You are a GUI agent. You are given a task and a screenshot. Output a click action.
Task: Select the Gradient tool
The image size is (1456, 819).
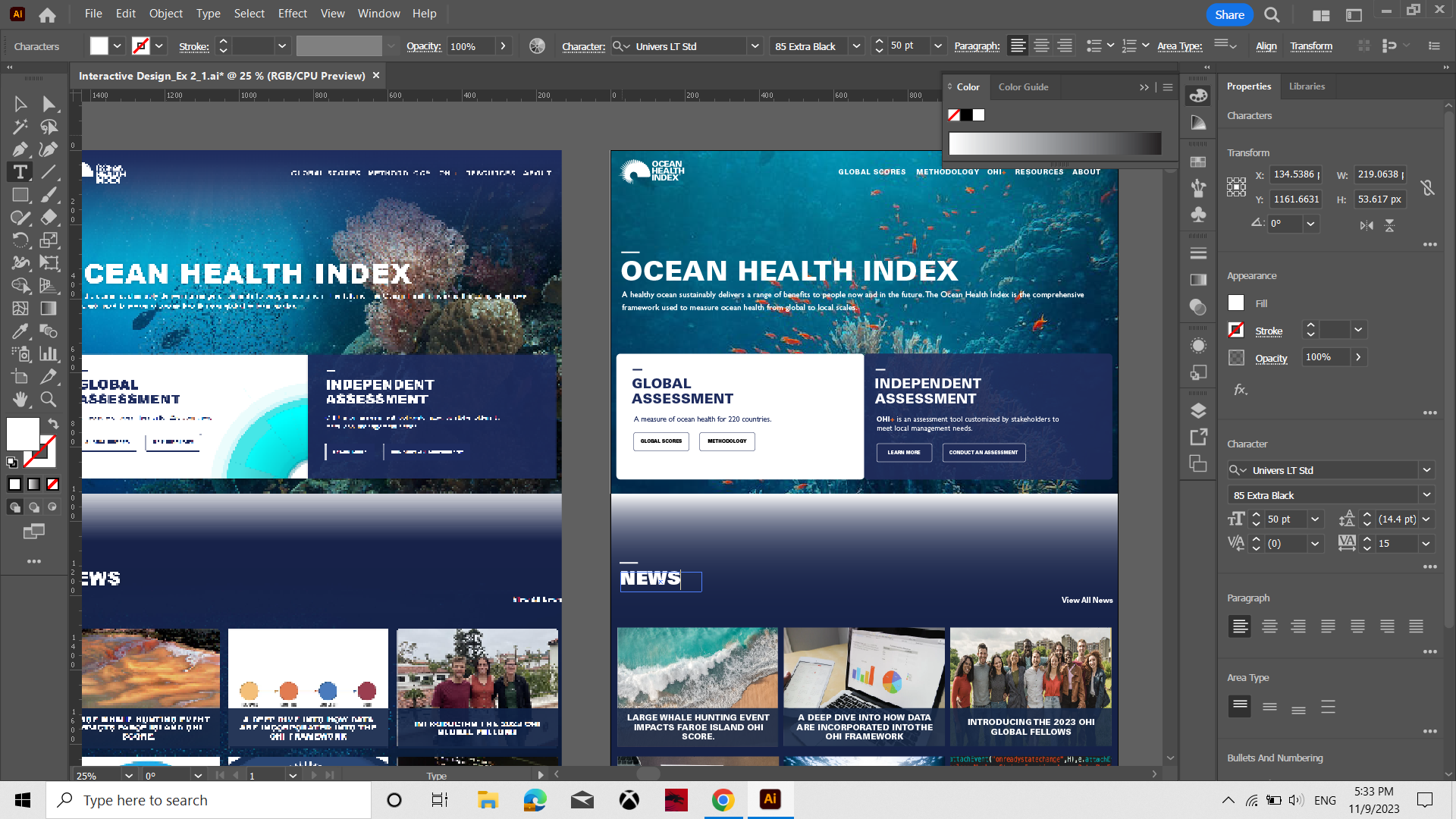(x=49, y=309)
